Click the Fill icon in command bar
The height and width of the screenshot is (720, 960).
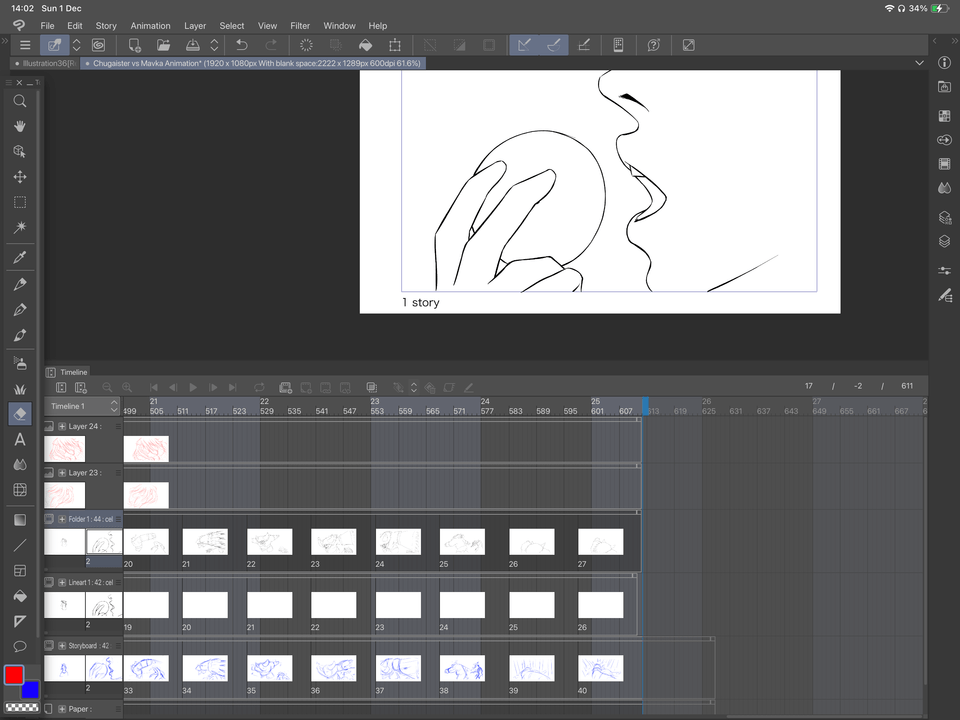click(x=365, y=45)
